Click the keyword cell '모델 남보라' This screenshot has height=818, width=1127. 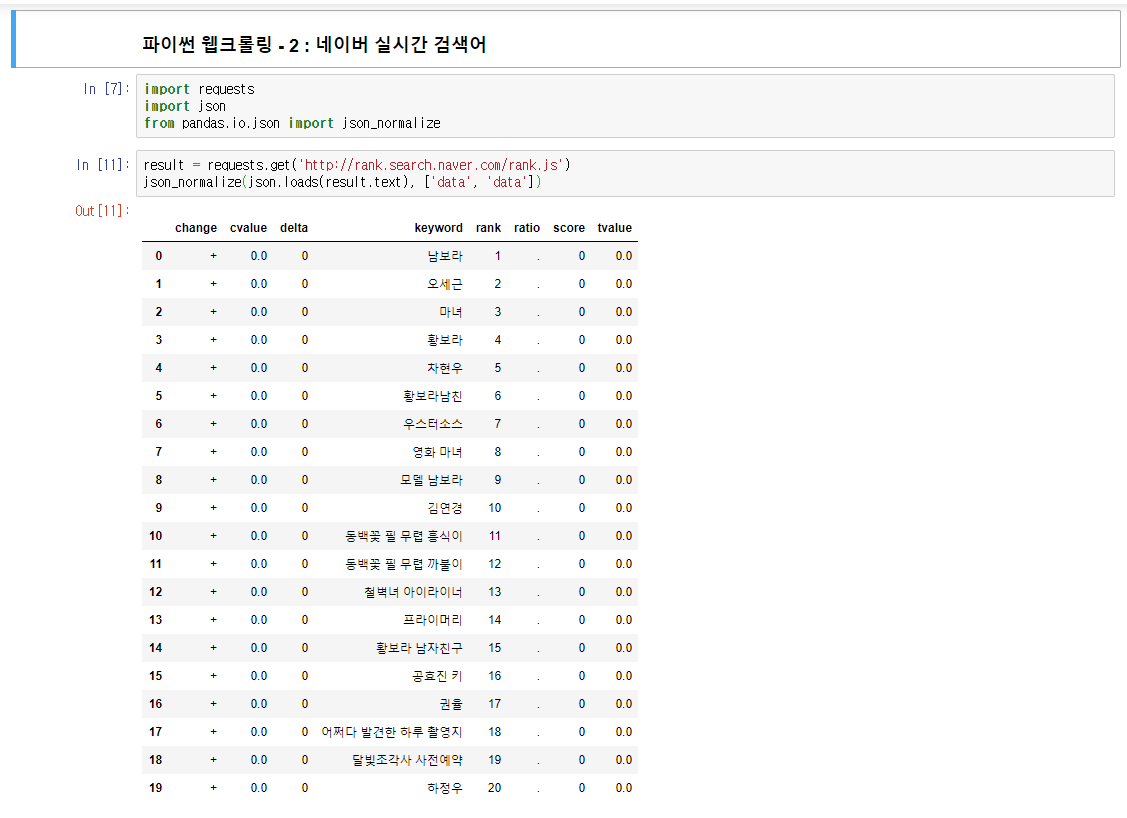coord(431,480)
